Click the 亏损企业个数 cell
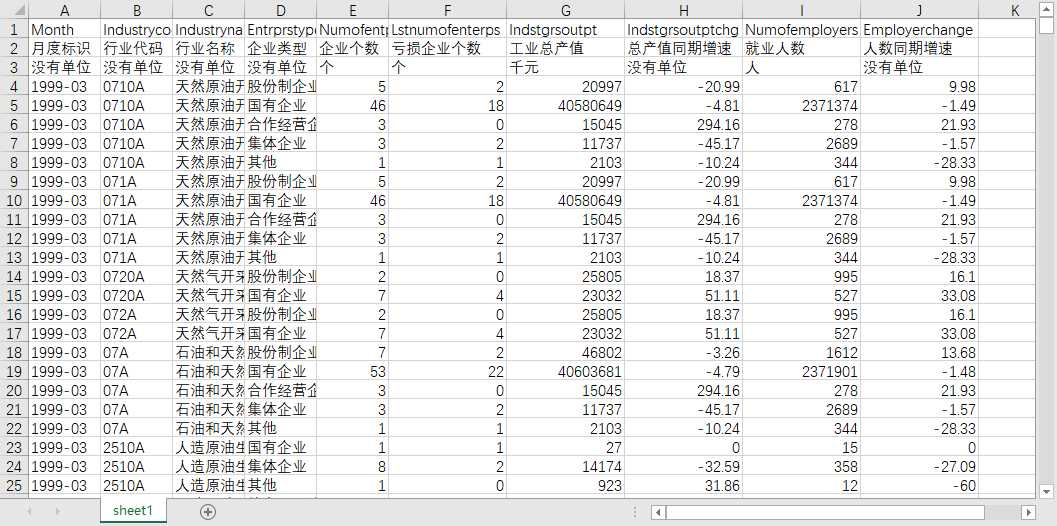This screenshot has width=1057, height=526. pos(448,49)
